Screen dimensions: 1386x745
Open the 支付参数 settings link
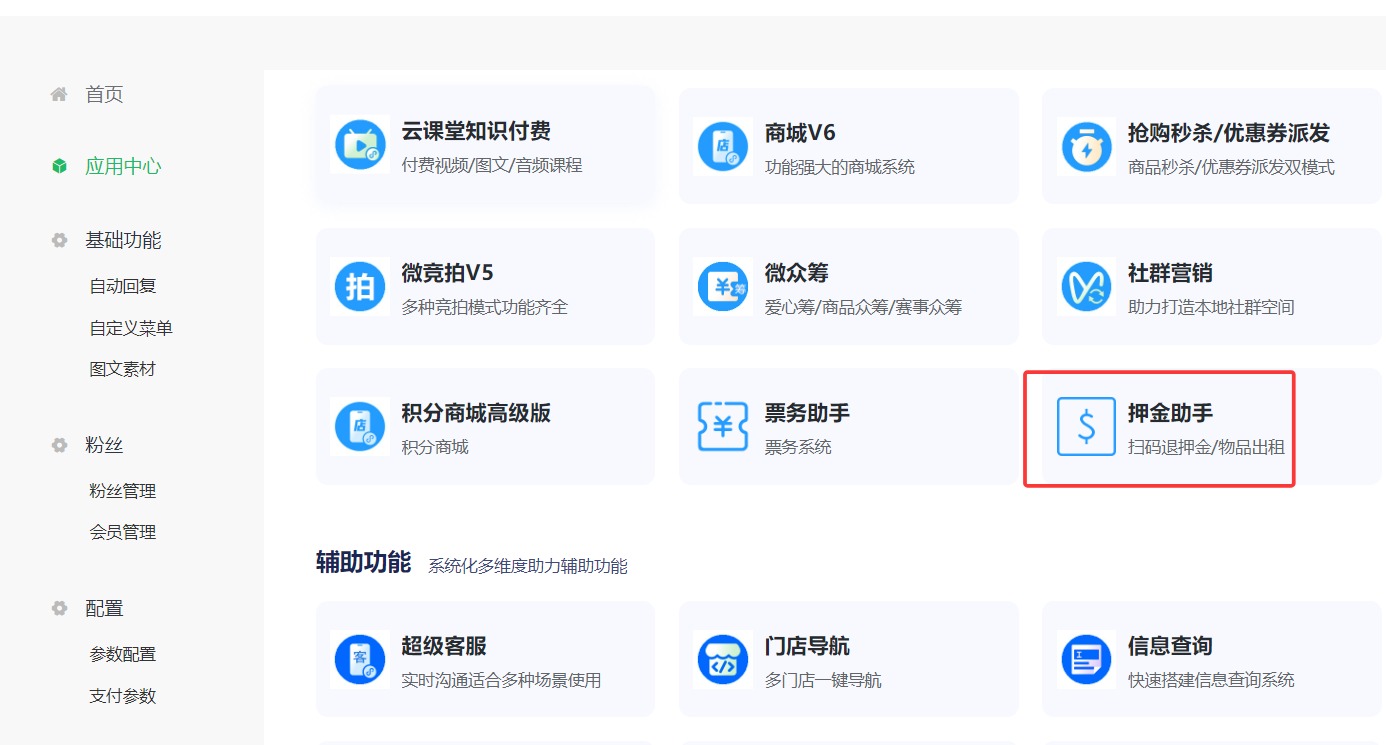point(123,696)
